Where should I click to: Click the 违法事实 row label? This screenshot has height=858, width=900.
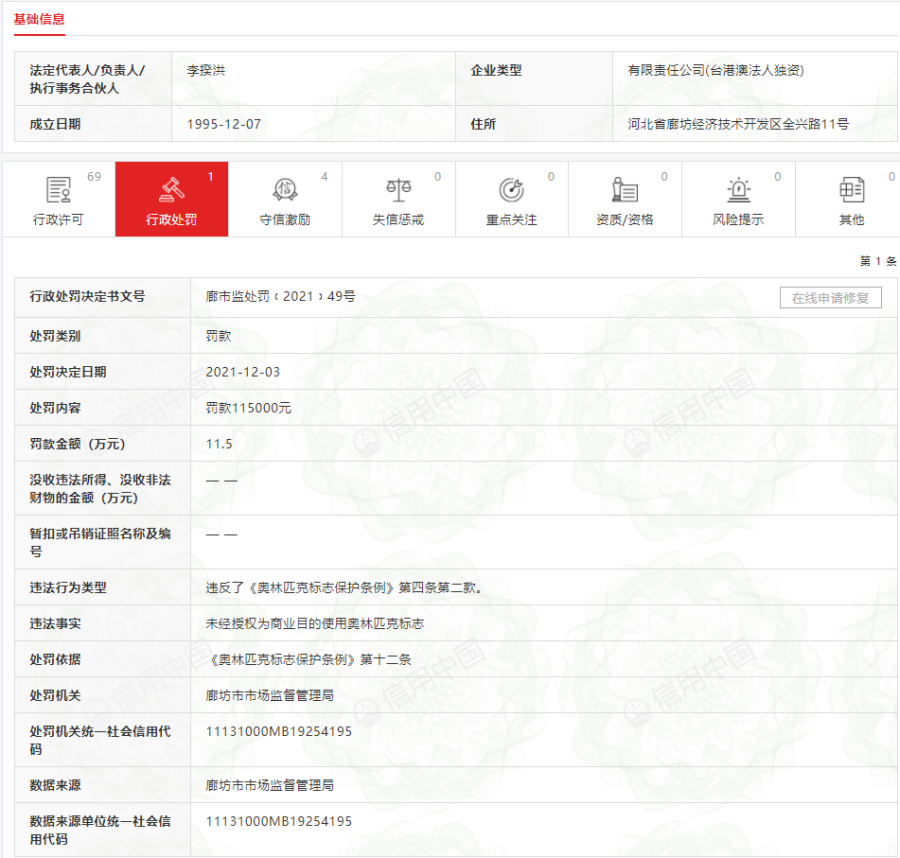pyautogui.click(x=55, y=623)
